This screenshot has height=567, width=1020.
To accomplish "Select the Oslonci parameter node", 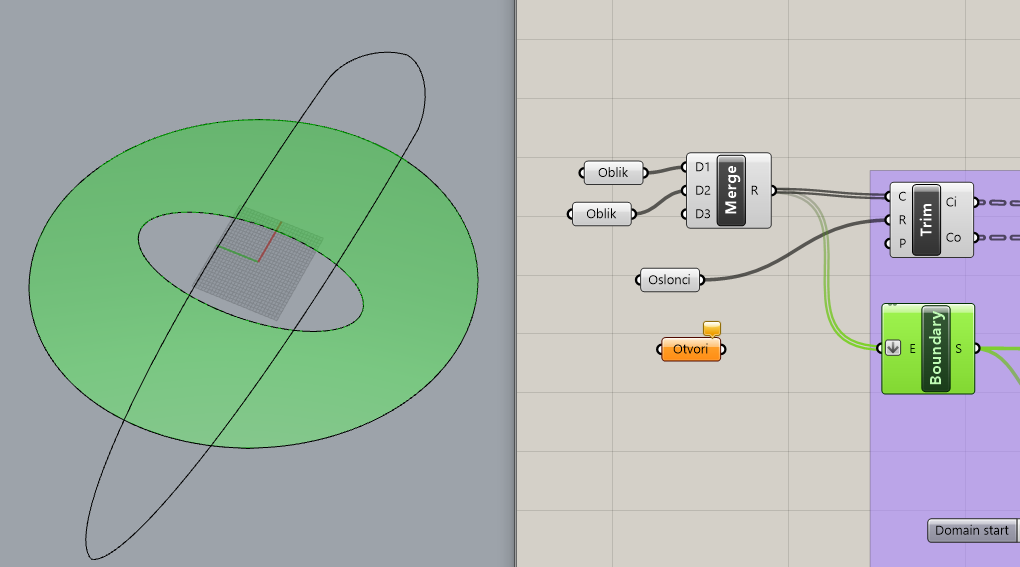I will point(669,280).
